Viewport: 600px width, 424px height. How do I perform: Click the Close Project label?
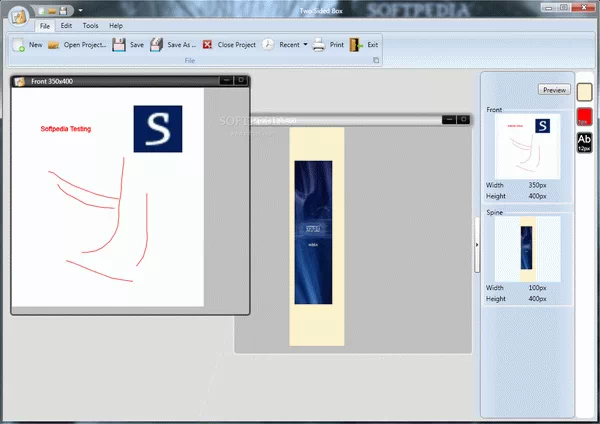tap(236, 45)
